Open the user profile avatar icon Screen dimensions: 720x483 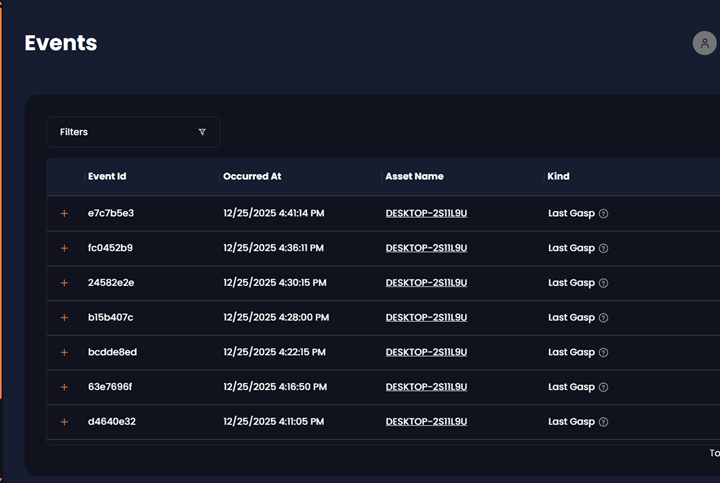[x=704, y=43]
